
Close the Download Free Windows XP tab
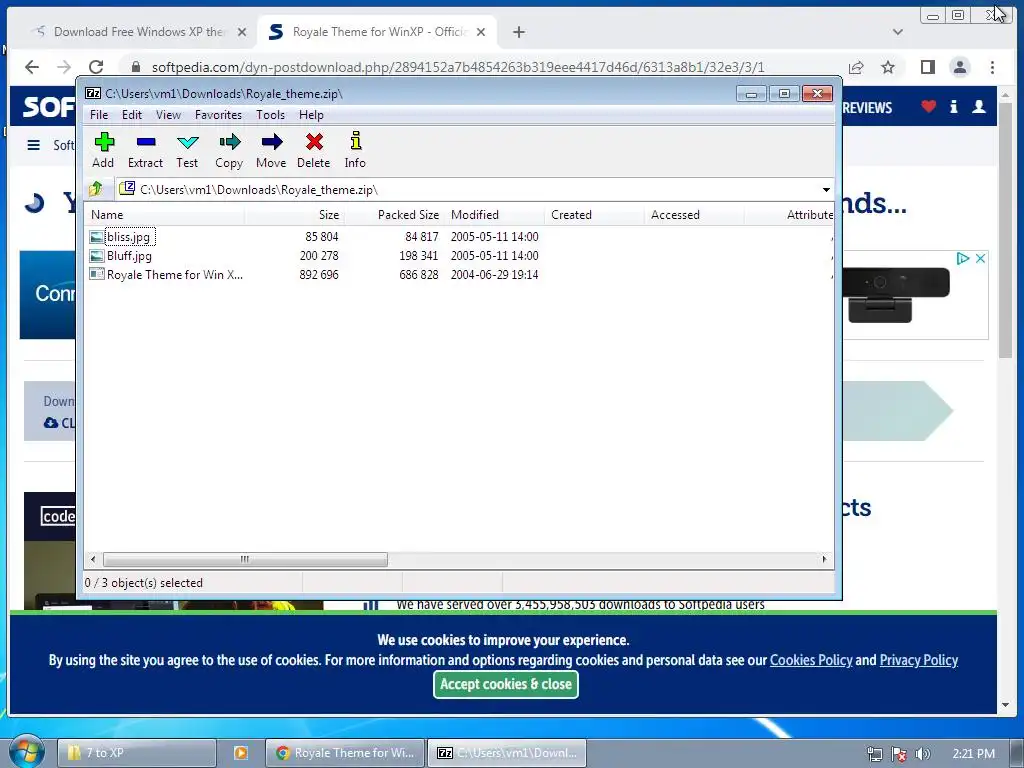[242, 32]
